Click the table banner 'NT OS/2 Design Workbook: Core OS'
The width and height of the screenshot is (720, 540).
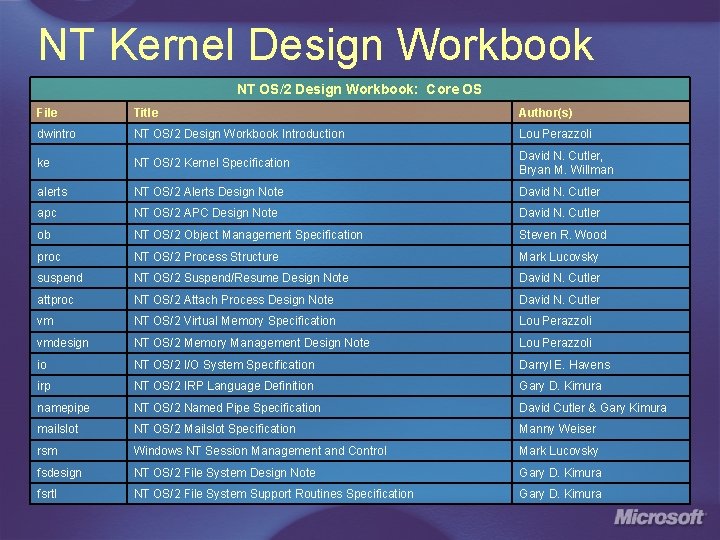click(x=360, y=89)
